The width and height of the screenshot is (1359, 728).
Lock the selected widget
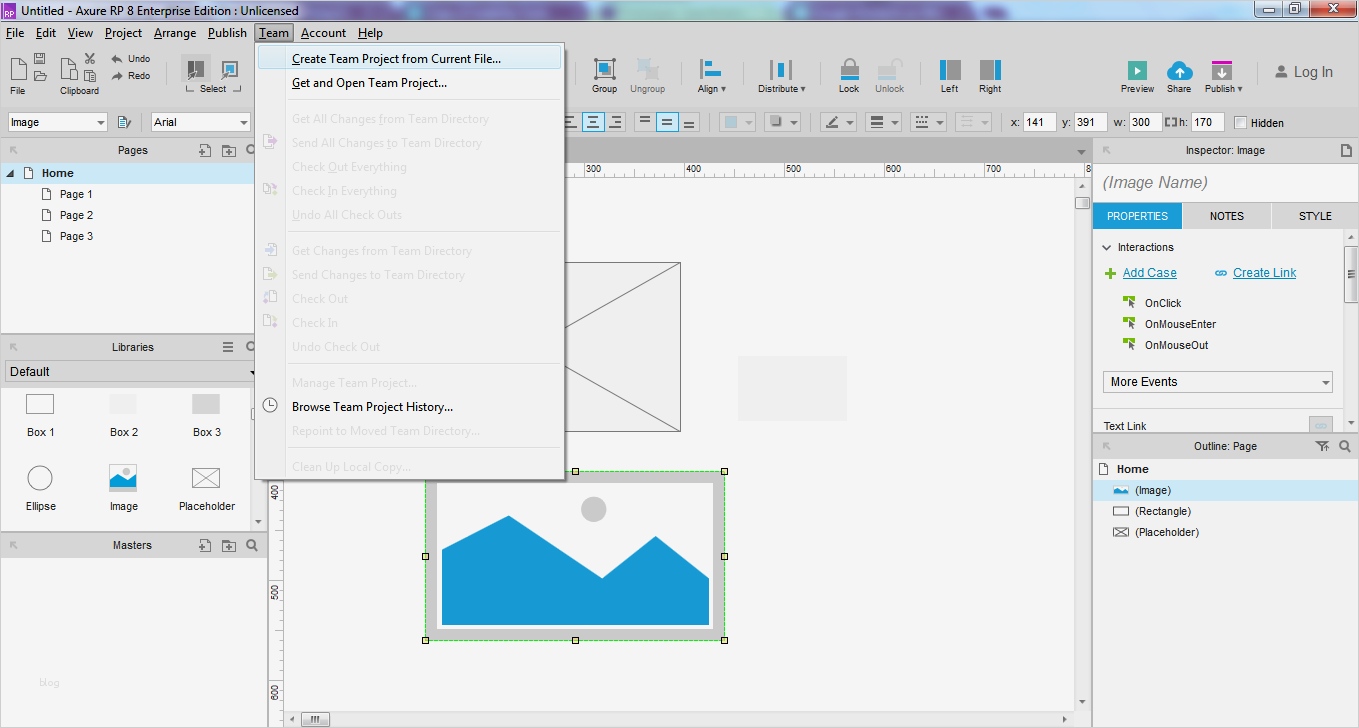click(849, 75)
